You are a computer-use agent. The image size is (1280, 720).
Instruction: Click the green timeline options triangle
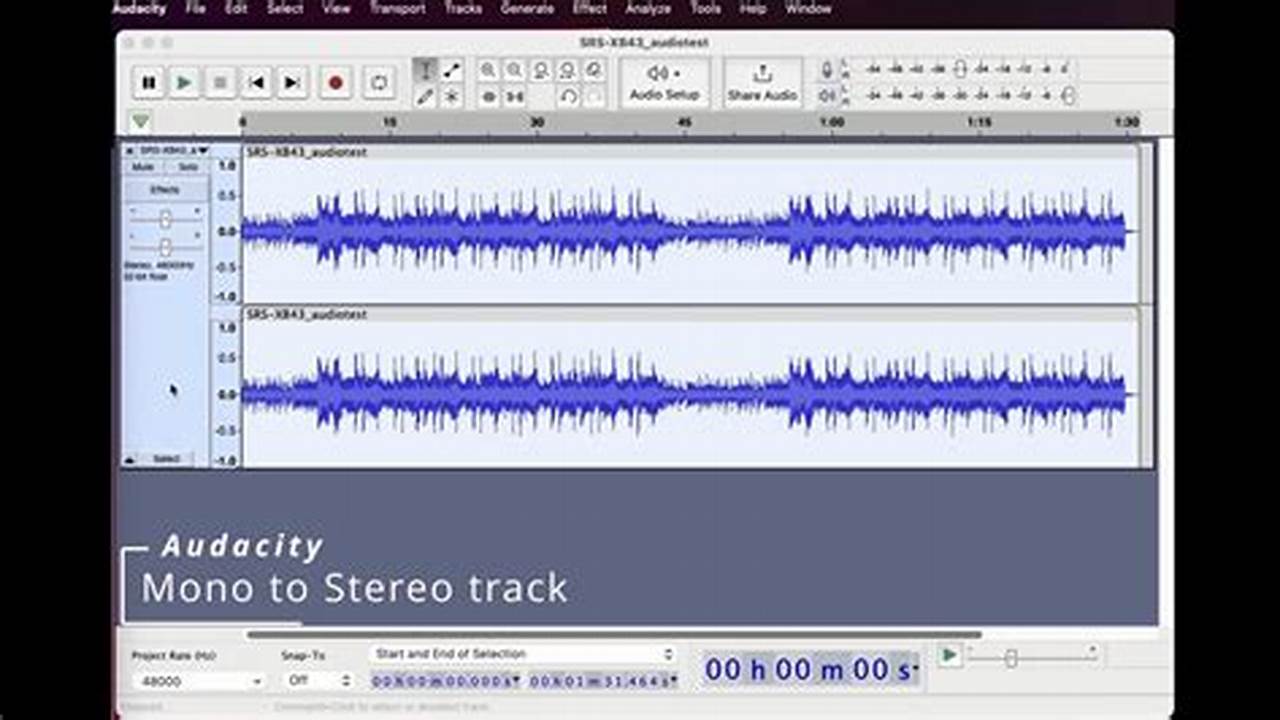pos(141,122)
